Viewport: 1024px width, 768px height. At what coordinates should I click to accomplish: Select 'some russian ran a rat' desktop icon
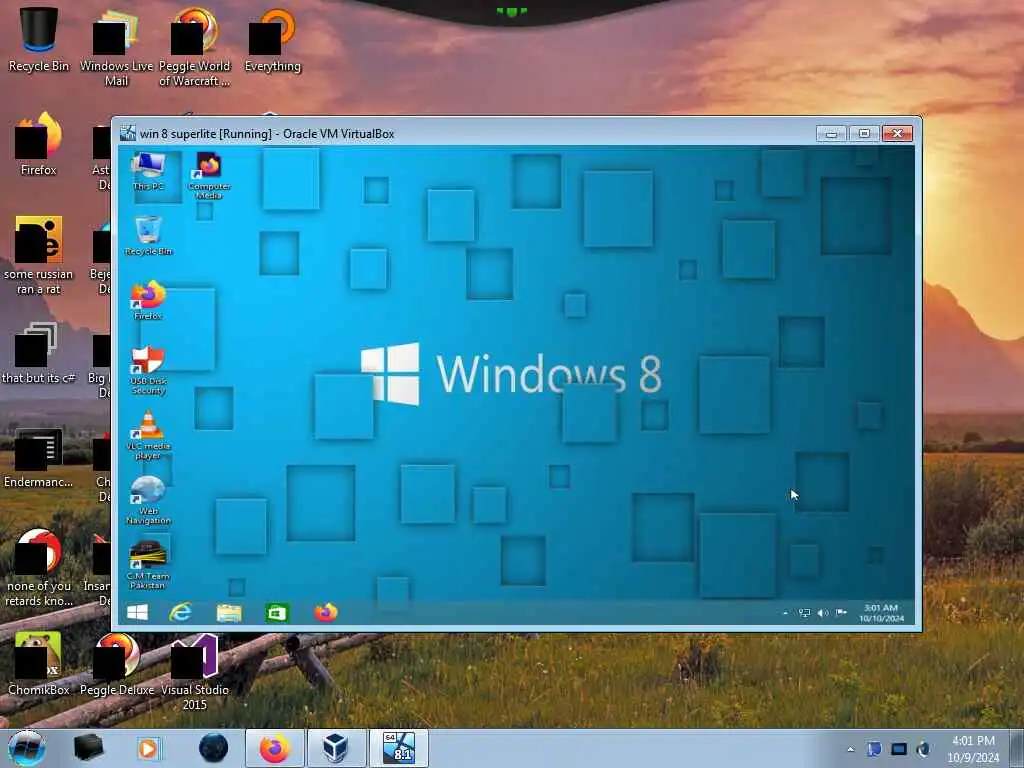39,255
